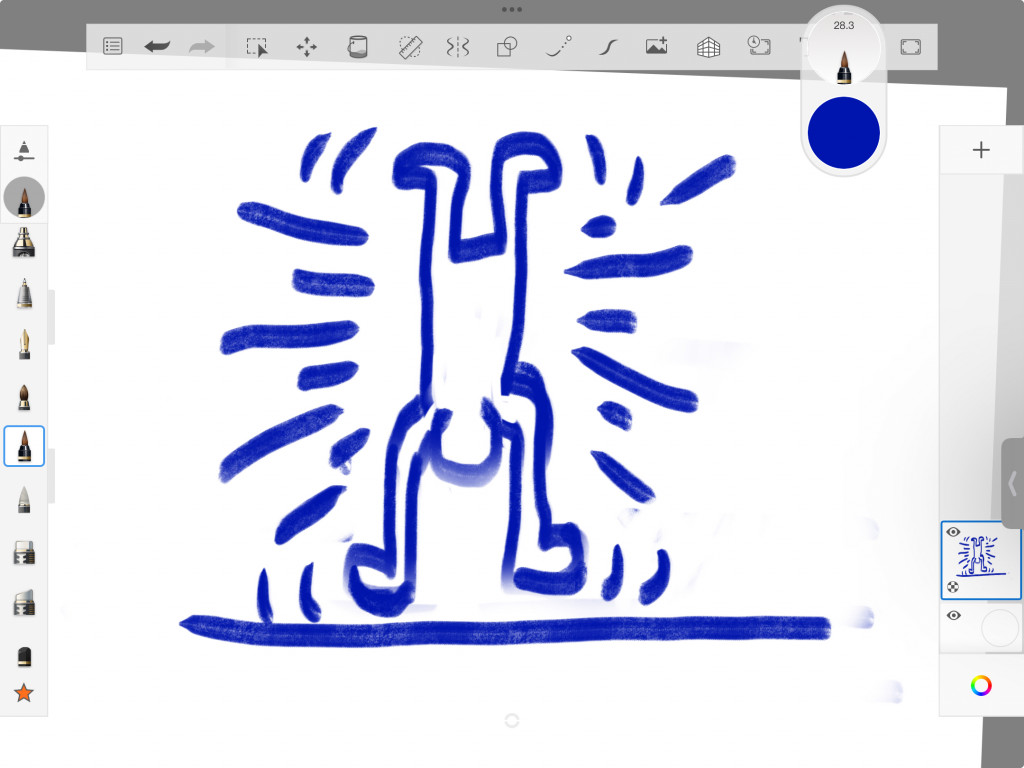Hide the blue drawing layer

(953, 532)
